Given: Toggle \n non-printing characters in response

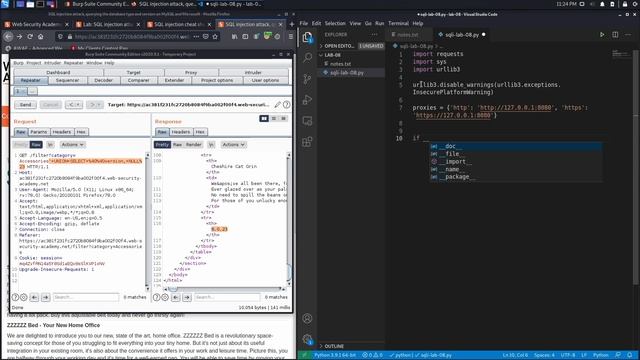Looking at the screenshot, I should tap(211, 144).
